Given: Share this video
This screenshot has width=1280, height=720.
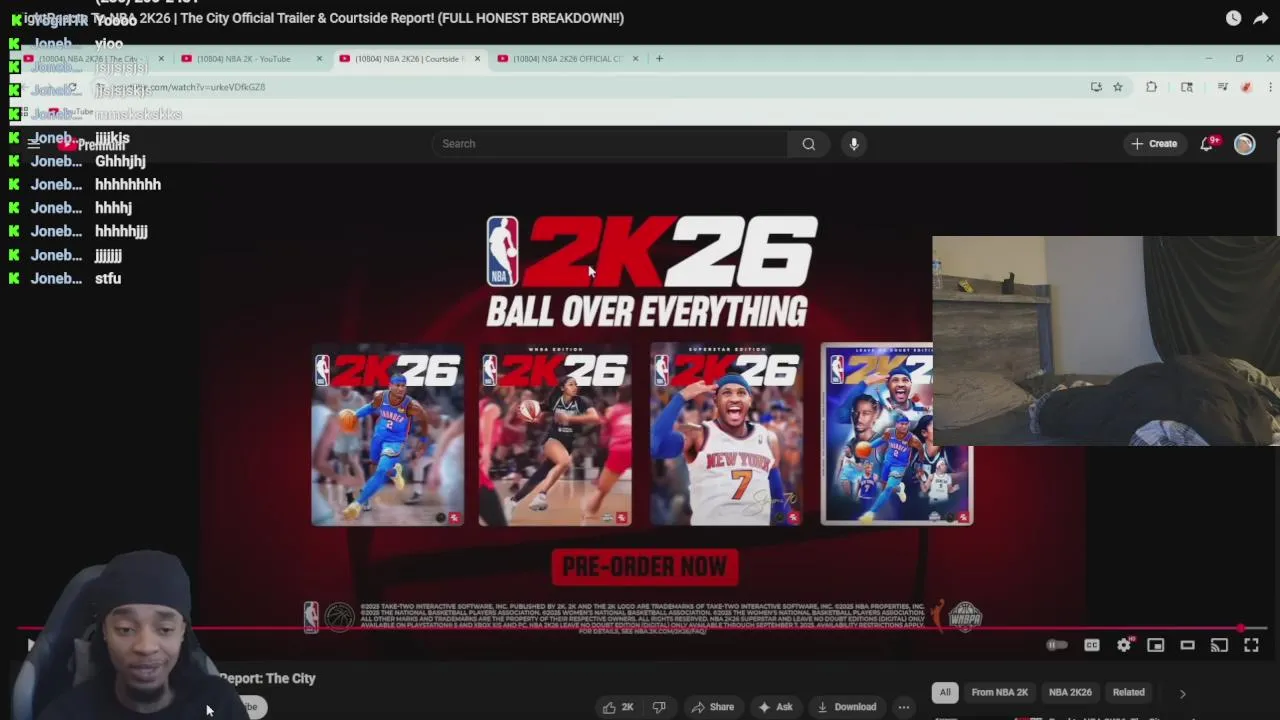Looking at the screenshot, I should coord(712,707).
